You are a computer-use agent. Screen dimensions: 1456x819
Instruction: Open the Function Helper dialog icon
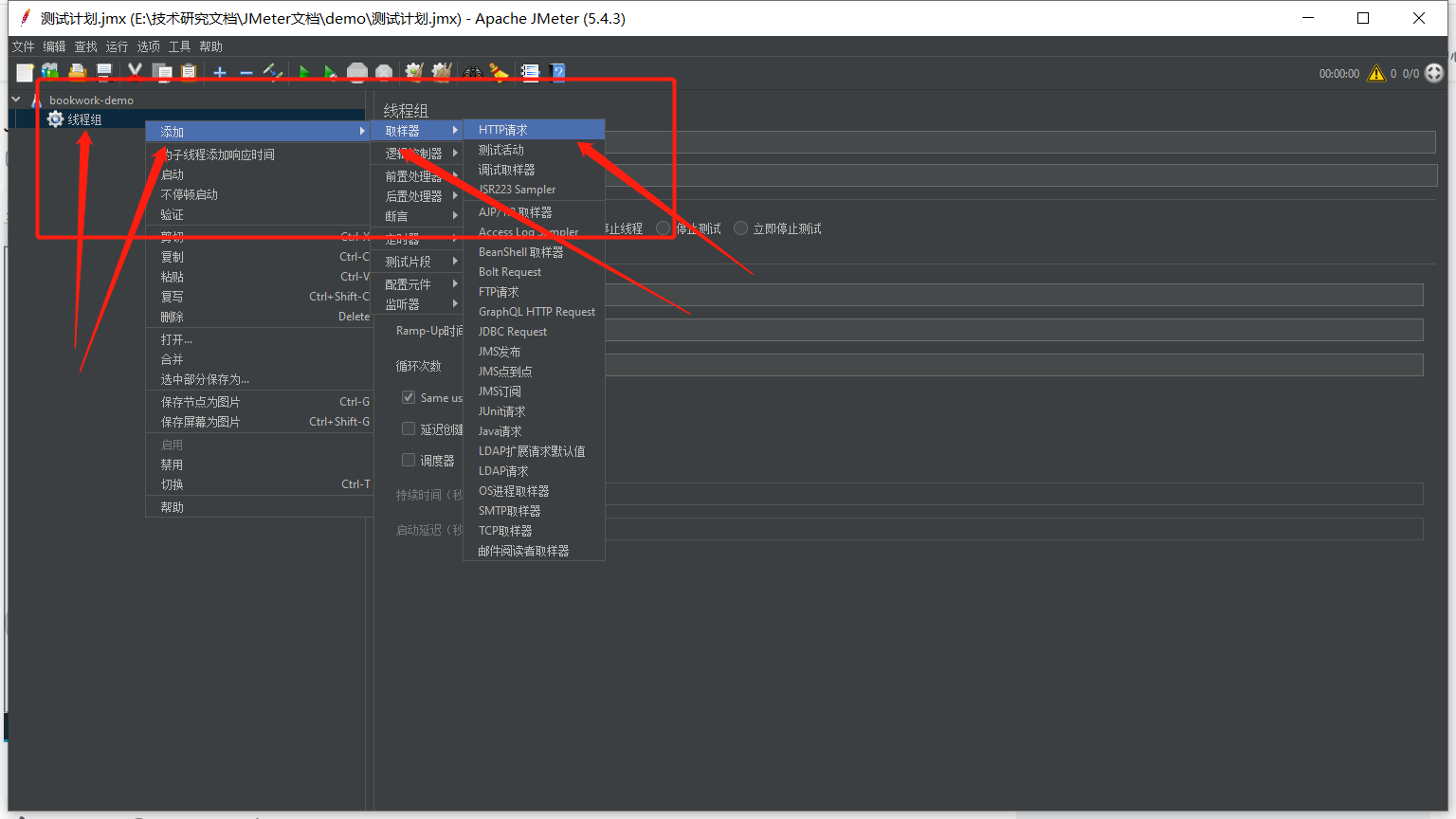point(530,73)
